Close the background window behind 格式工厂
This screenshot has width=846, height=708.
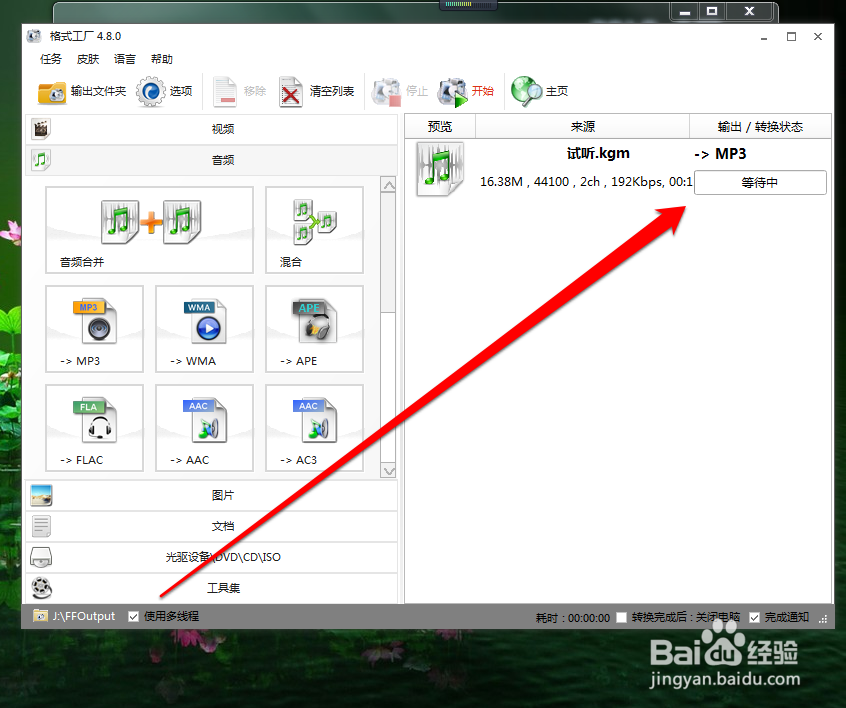click(749, 11)
